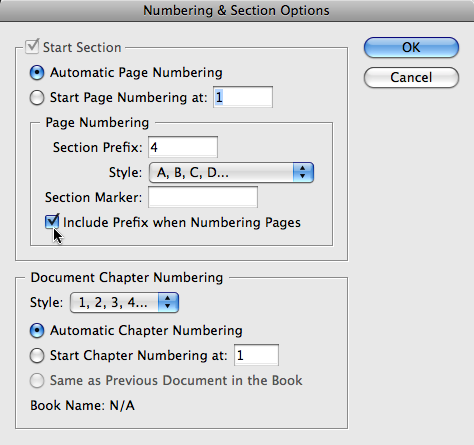Screen dimensions: 474x445
Task: Choose Start Page Numbering at option
Action: [37, 98]
